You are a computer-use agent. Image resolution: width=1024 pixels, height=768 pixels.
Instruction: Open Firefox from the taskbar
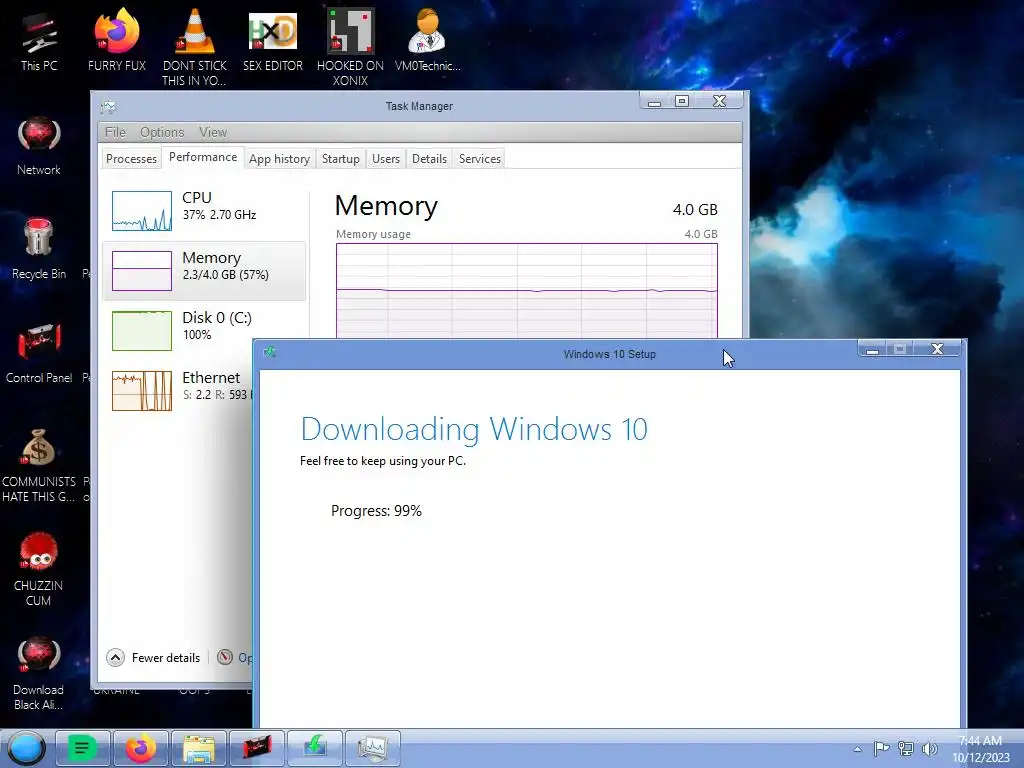coord(140,748)
